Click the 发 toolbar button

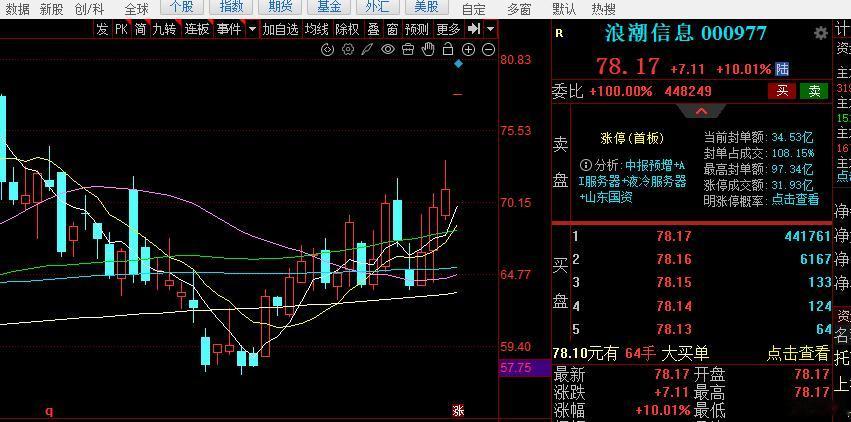(103, 29)
